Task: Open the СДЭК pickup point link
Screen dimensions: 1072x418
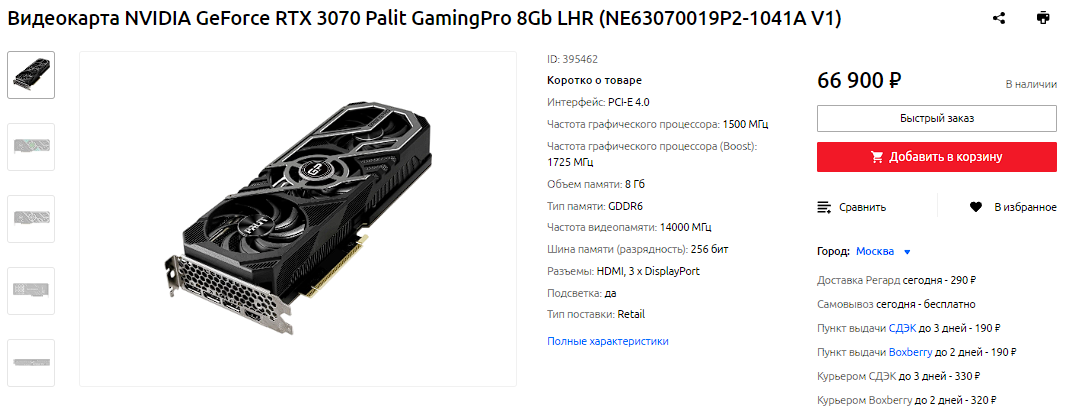Action: [902, 328]
